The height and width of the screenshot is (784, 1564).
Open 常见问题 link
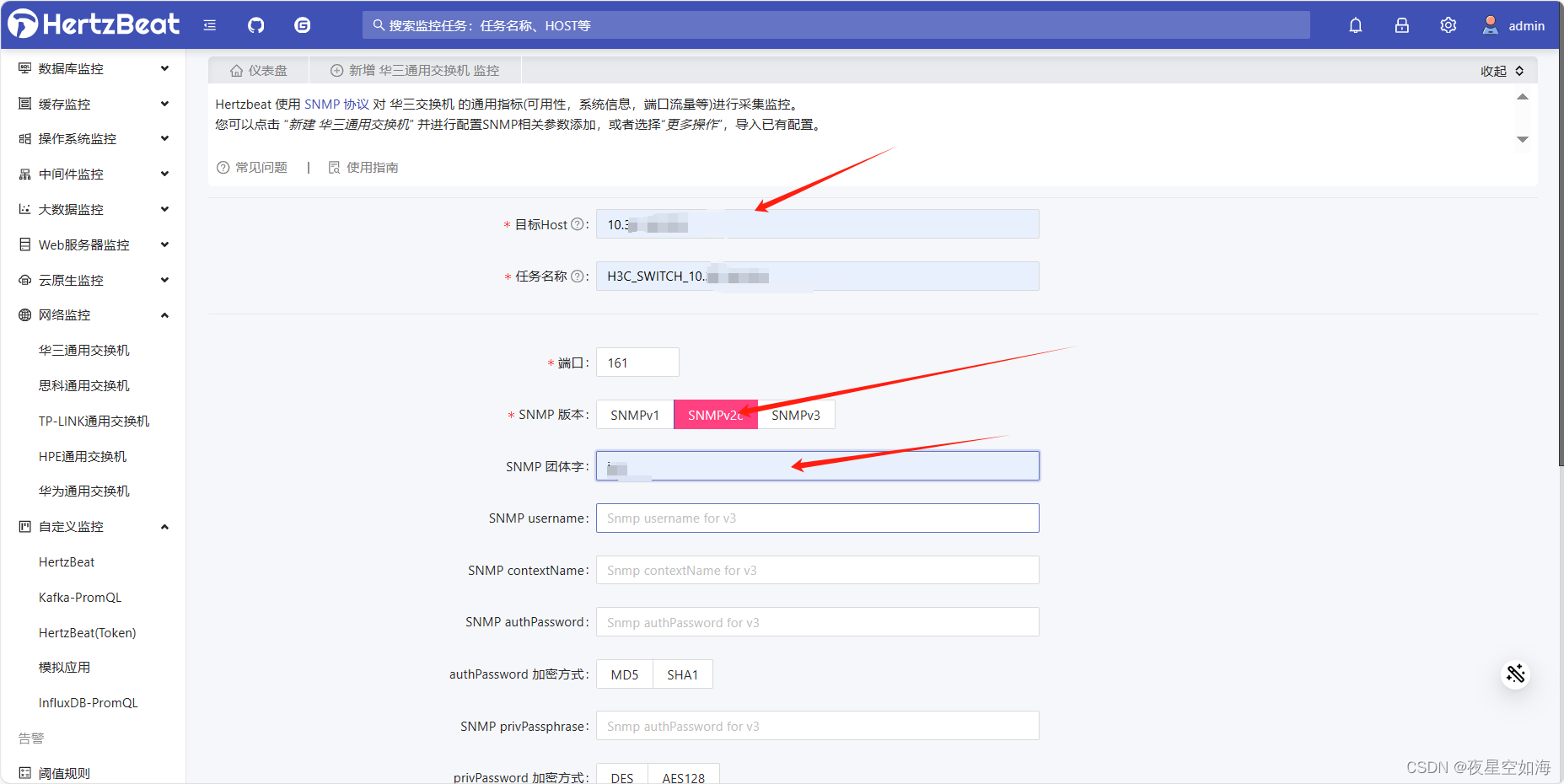point(252,167)
